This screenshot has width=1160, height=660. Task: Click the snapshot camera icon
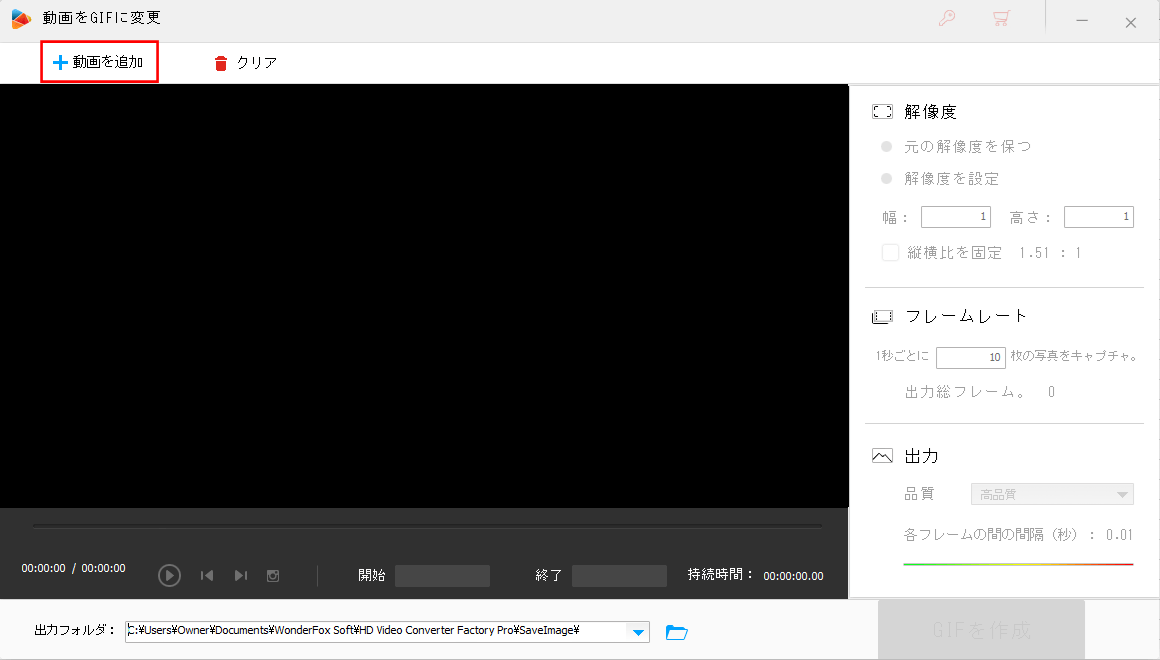(273, 576)
